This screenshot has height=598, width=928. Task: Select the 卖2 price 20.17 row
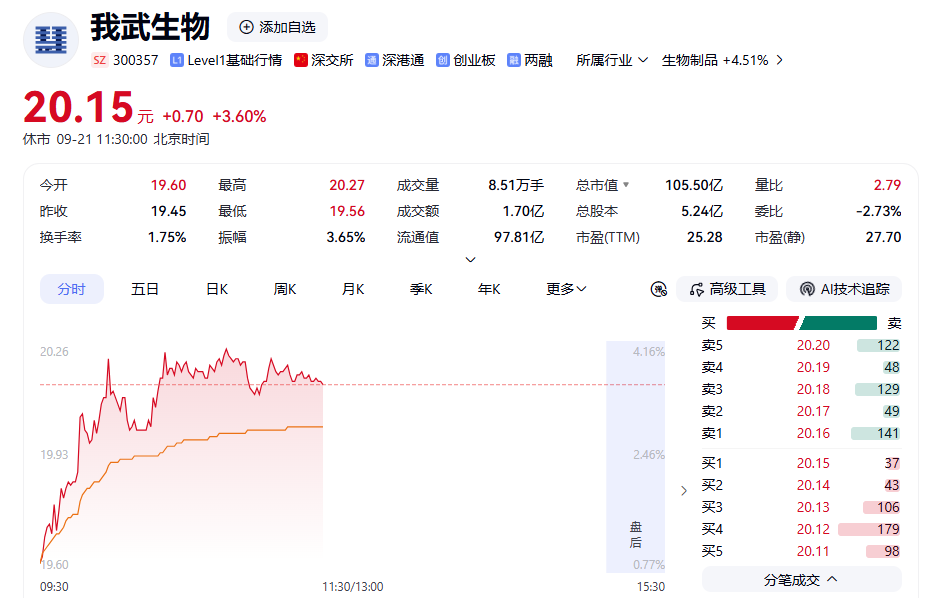(801, 411)
